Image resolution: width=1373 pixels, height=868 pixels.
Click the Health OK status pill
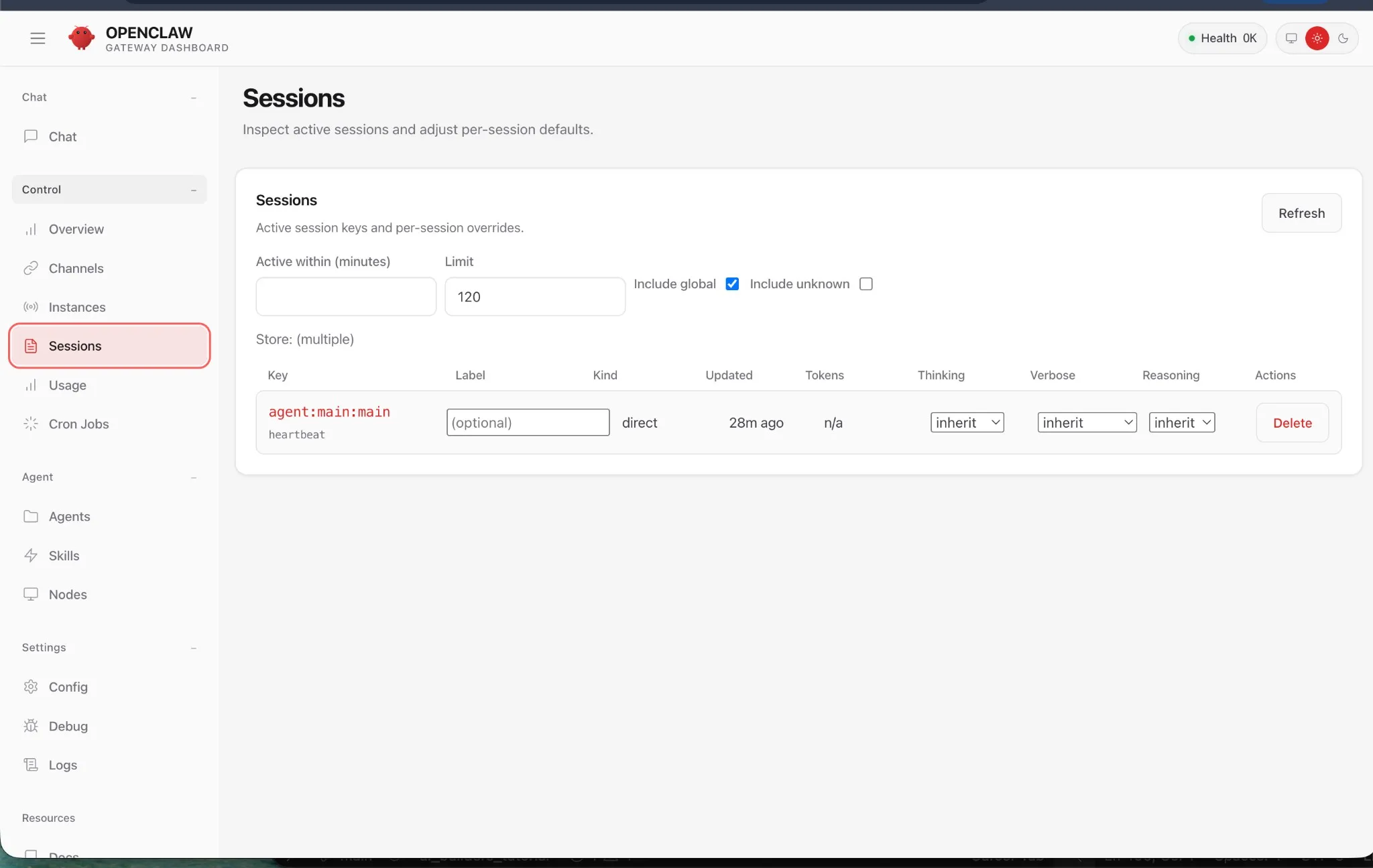pyautogui.click(x=1222, y=38)
